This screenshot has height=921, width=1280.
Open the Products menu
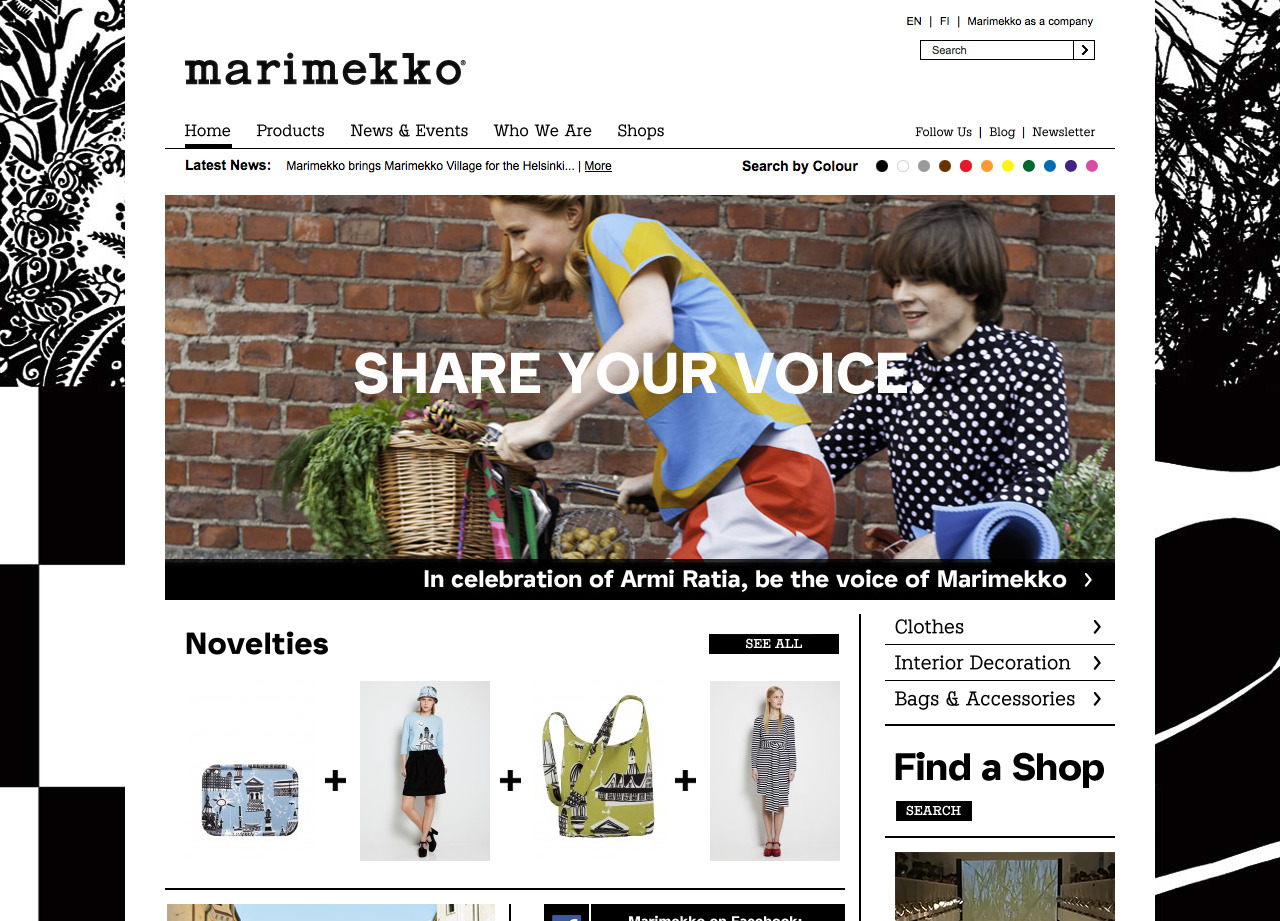click(290, 131)
